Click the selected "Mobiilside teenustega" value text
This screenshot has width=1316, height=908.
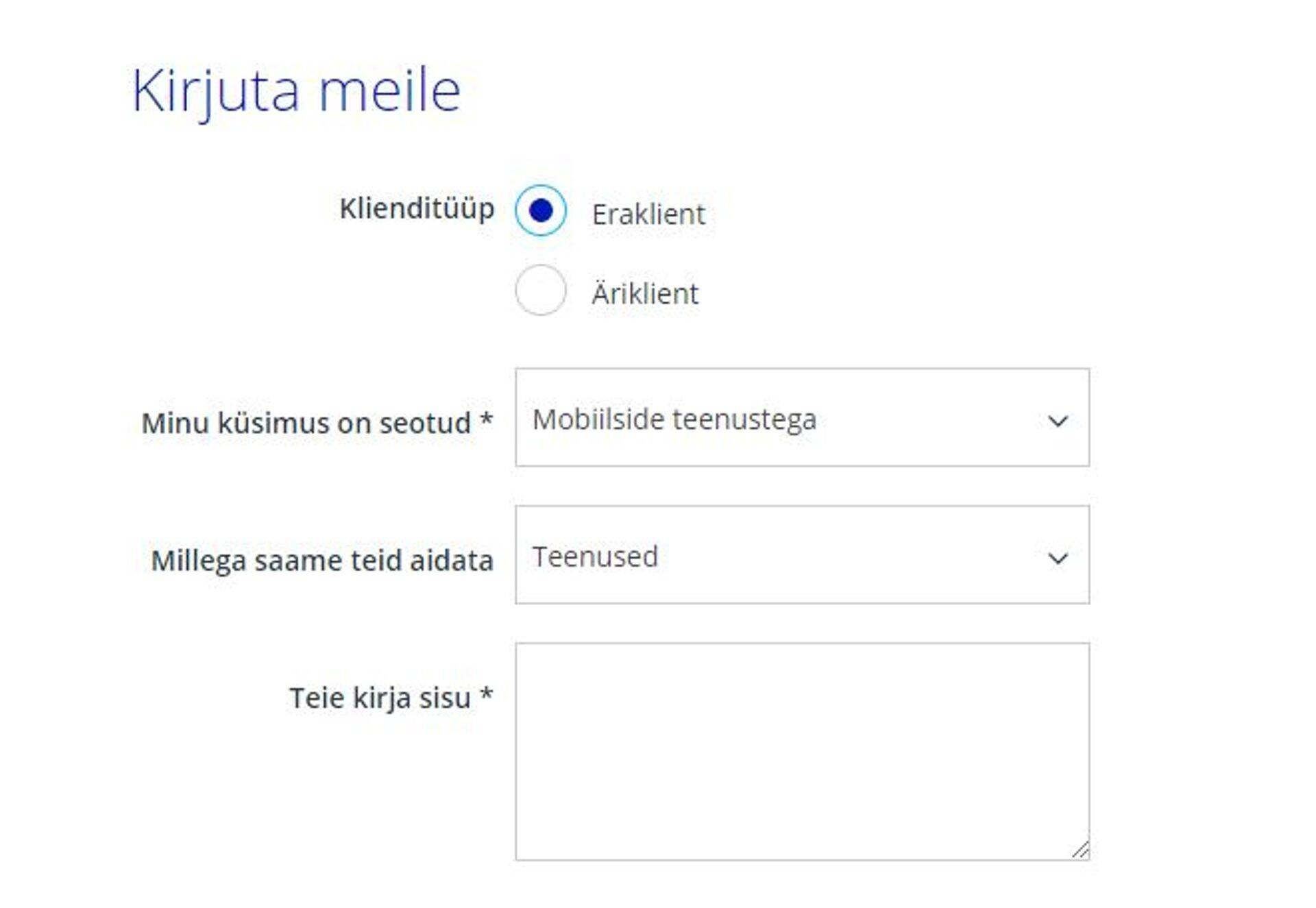coord(674,419)
